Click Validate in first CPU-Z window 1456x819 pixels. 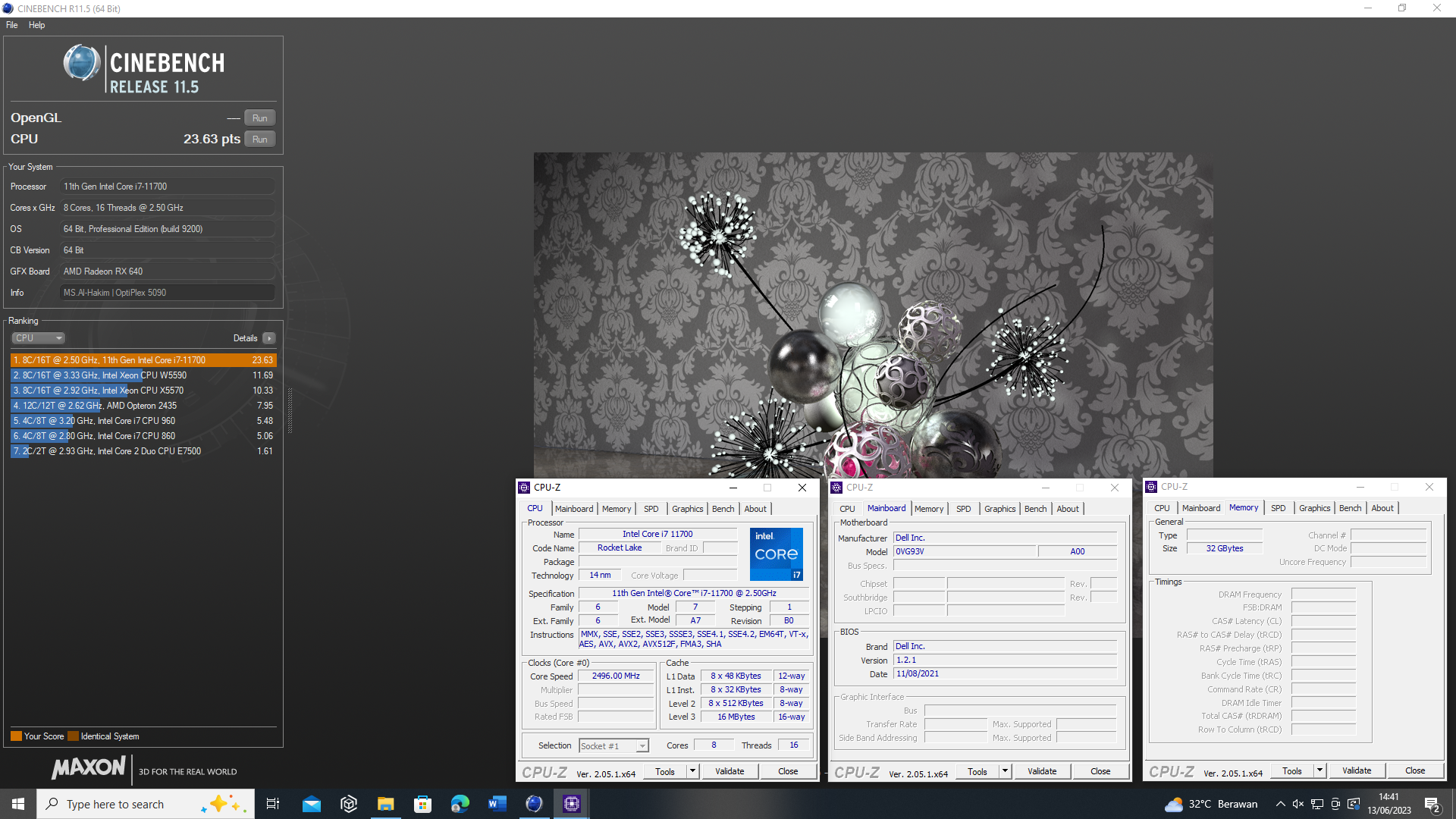730,771
